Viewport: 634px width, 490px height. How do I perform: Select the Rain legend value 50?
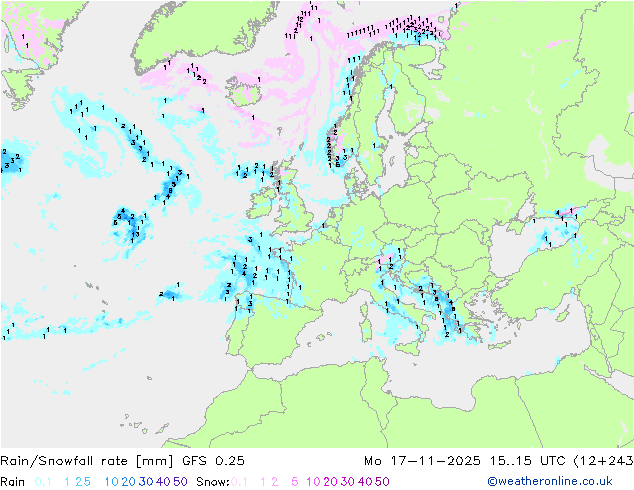(180, 482)
